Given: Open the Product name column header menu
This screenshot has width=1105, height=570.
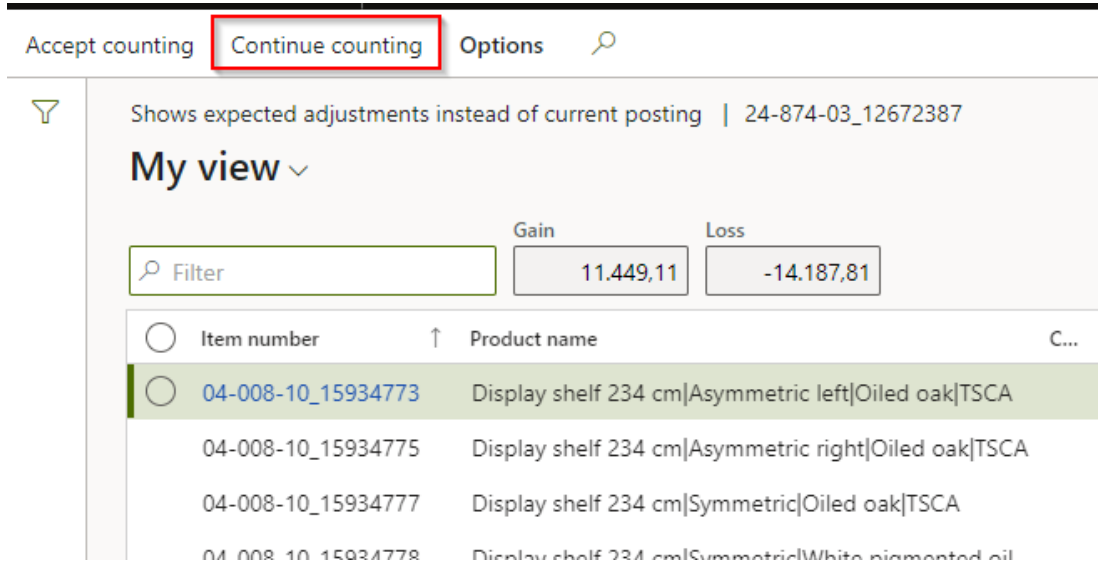Looking at the screenshot, I should click(x=533, y=339).
